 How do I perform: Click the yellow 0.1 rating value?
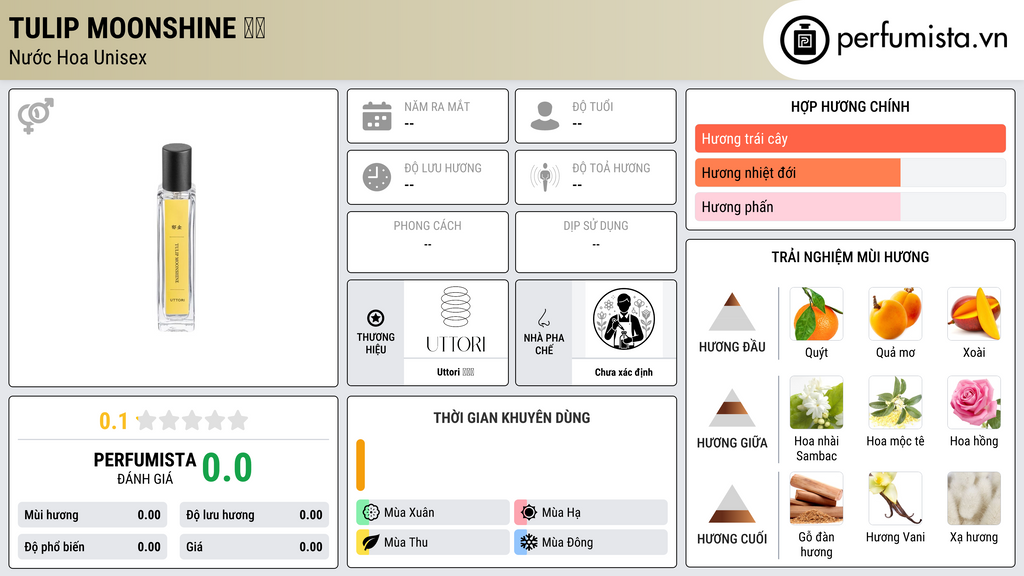[x=114, y=421]
